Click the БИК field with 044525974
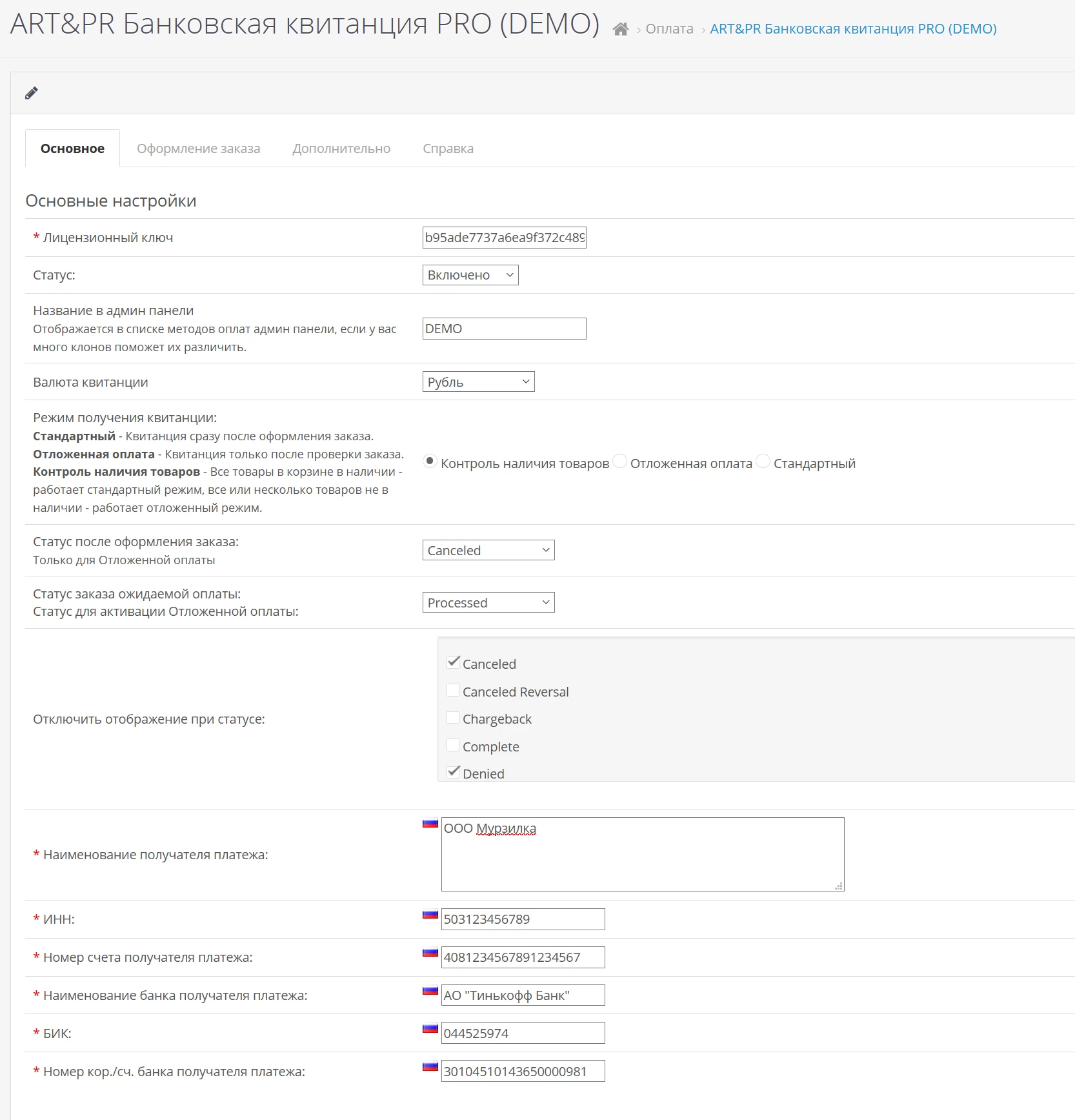The image size is (1075, 1120). point(523,1033)
